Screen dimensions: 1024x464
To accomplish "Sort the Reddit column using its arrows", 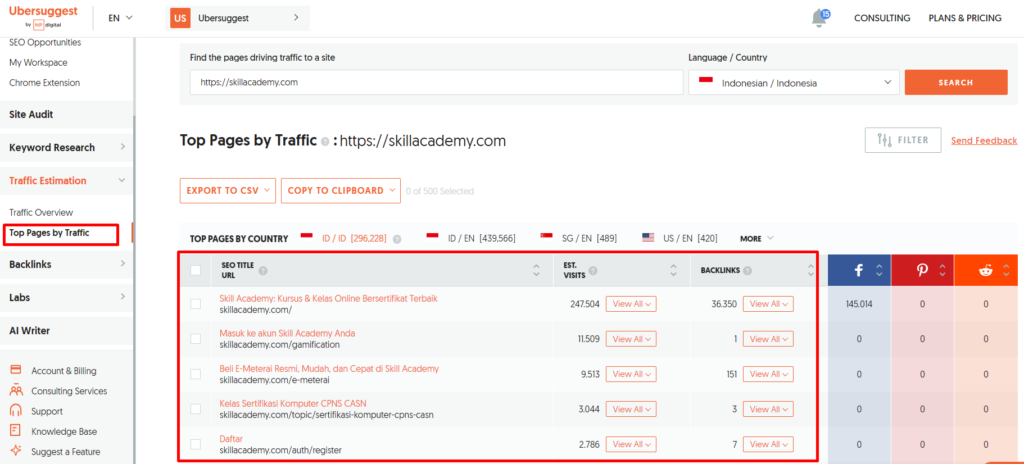I will click(x=1006, y=270).
